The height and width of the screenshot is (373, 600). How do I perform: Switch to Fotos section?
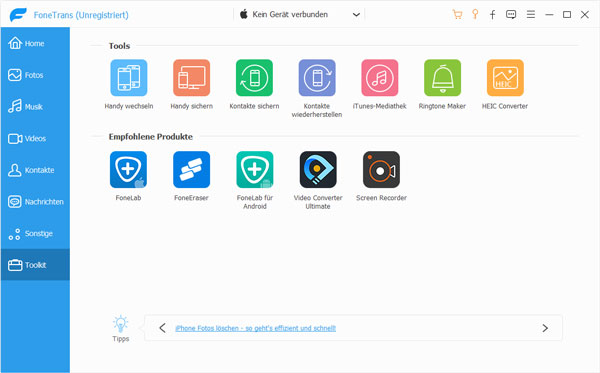(x=35, y=75)
